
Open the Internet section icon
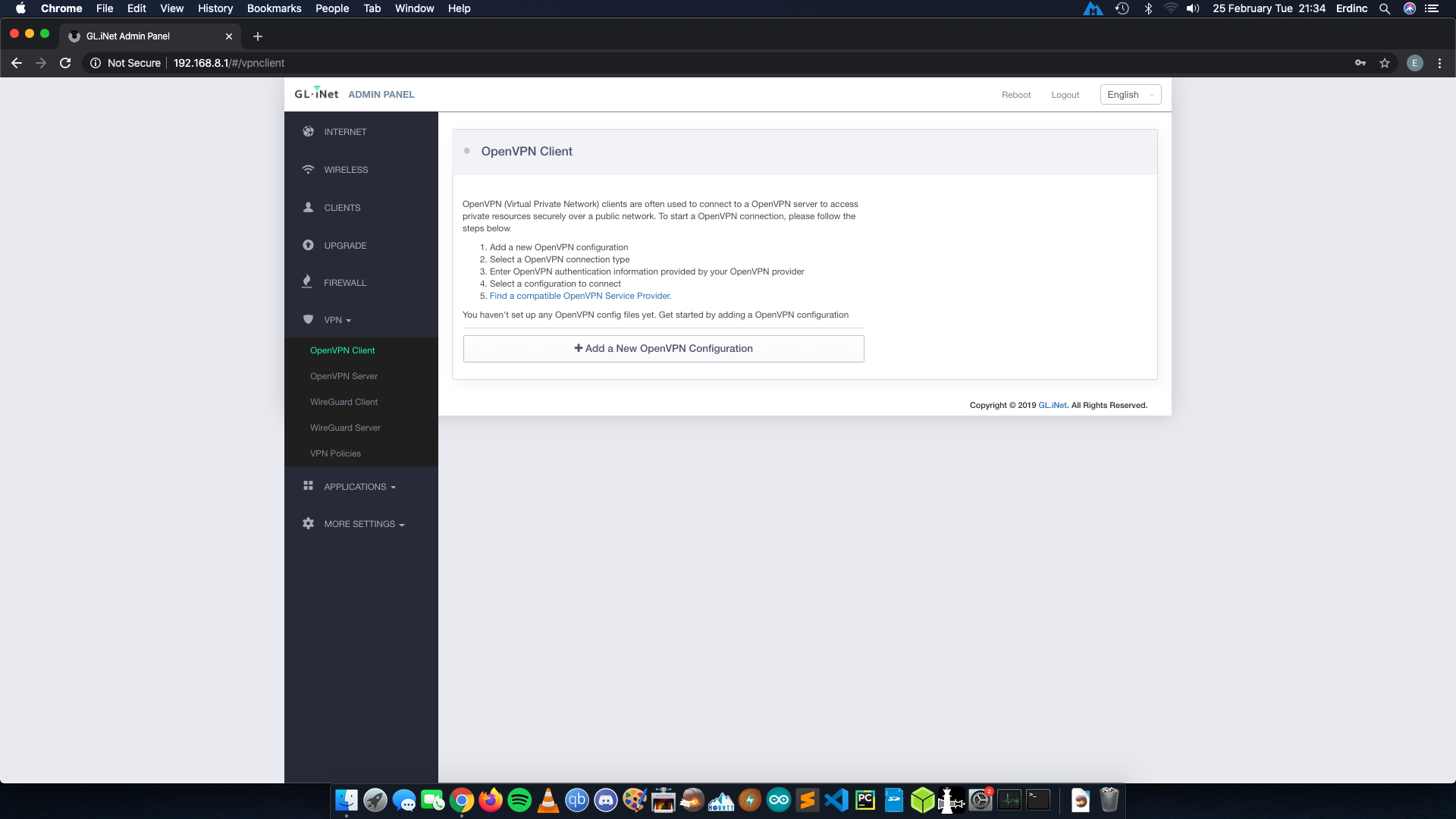308,131
